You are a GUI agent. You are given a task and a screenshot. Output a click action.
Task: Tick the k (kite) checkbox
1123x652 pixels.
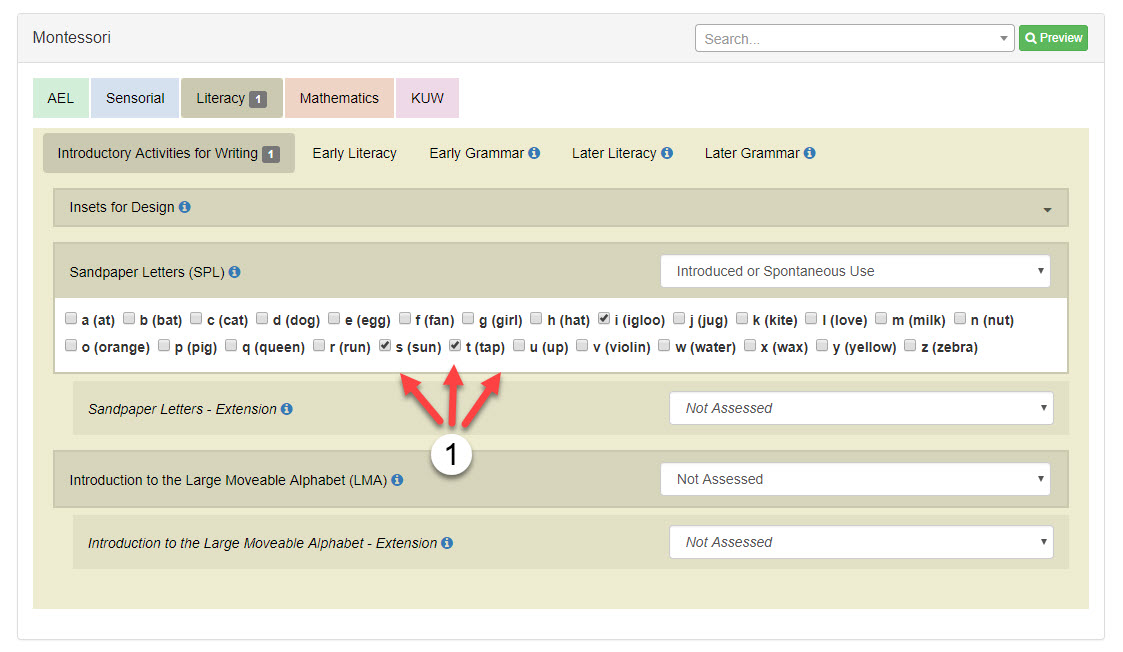pyautogui.click(x=742, y=318)
